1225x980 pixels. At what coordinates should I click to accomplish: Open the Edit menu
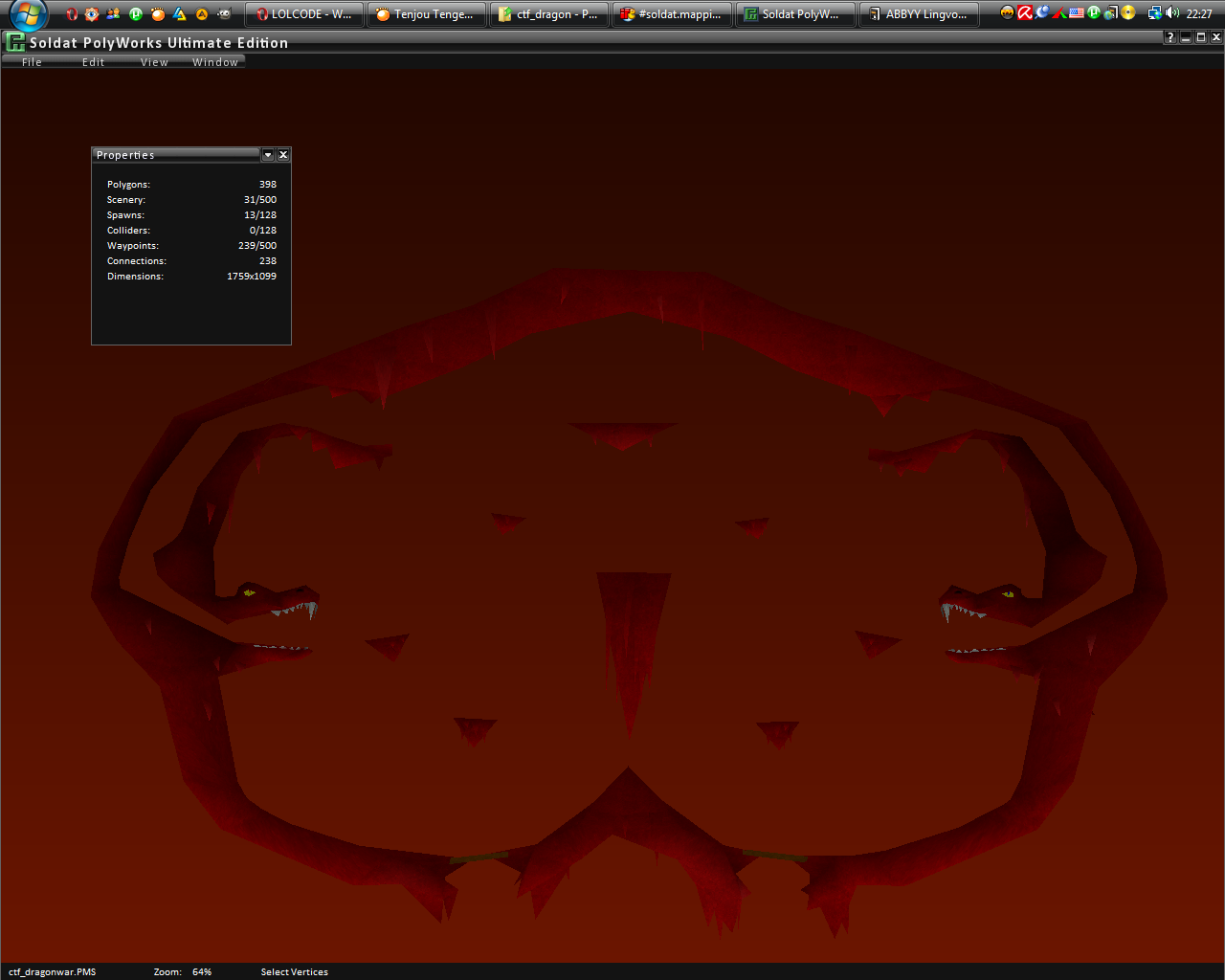pos(93,62)
